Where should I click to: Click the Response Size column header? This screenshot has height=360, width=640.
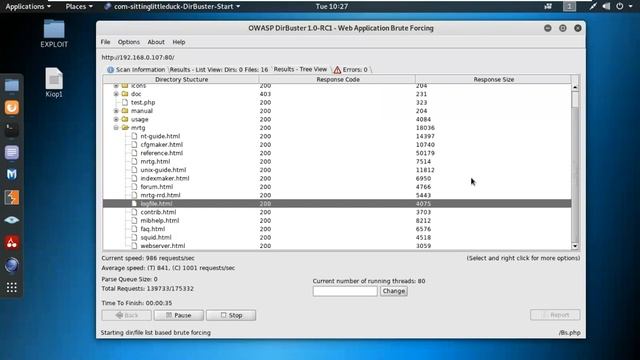[493, 80]
